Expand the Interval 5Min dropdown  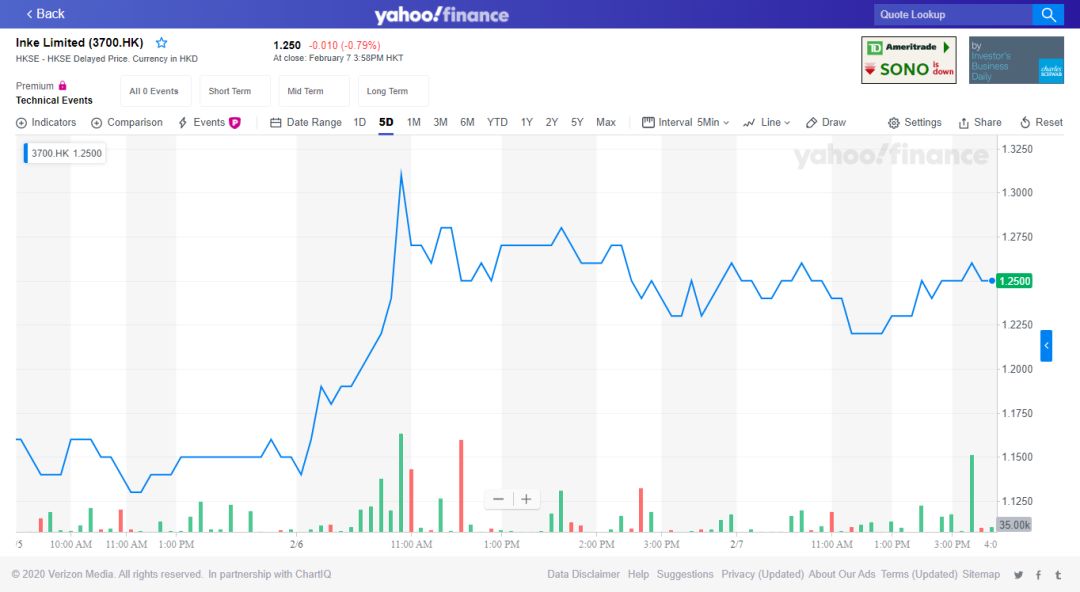(x=685, y=123)
